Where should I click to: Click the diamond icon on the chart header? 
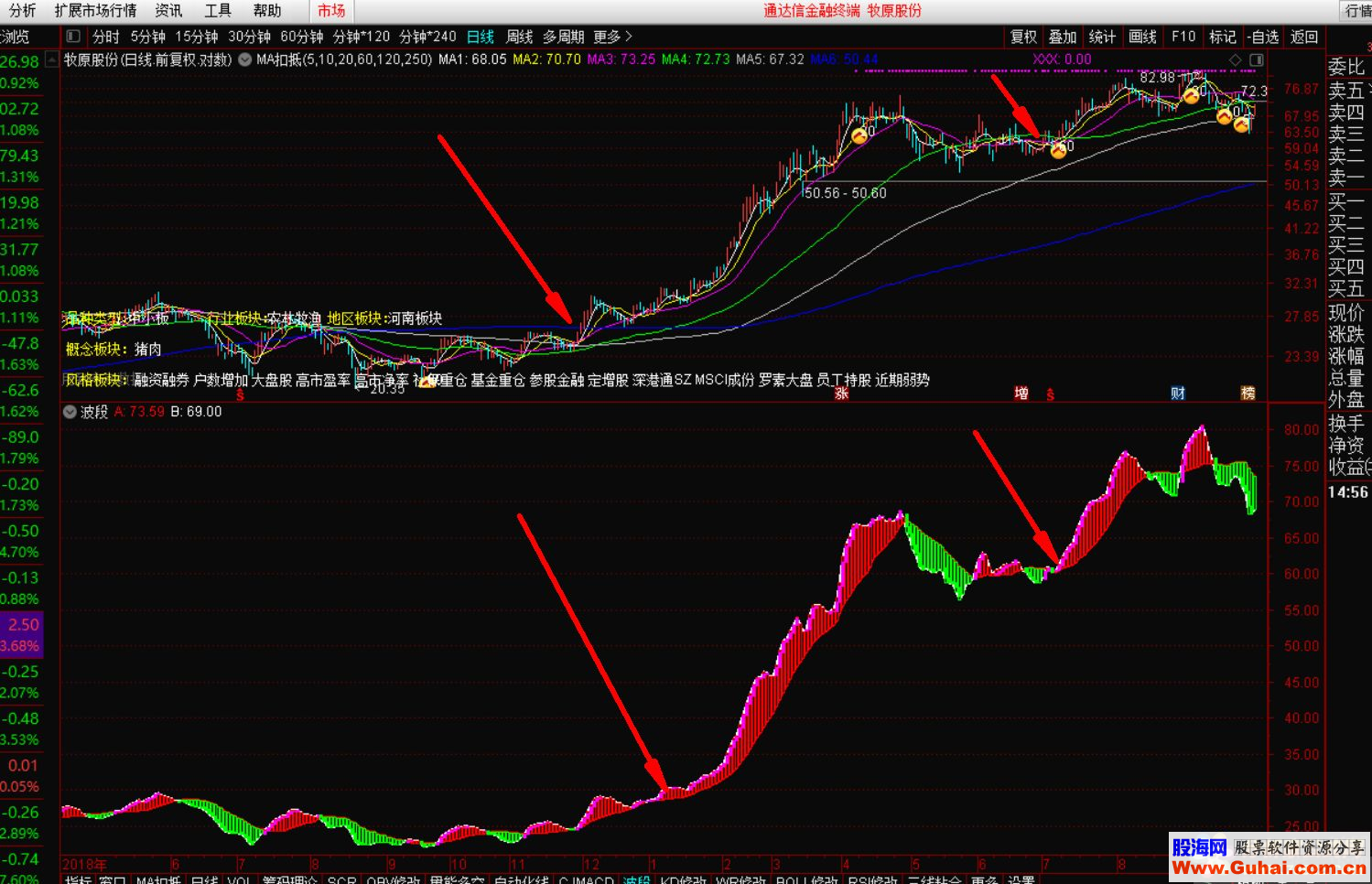click(x=1236, y=59)
